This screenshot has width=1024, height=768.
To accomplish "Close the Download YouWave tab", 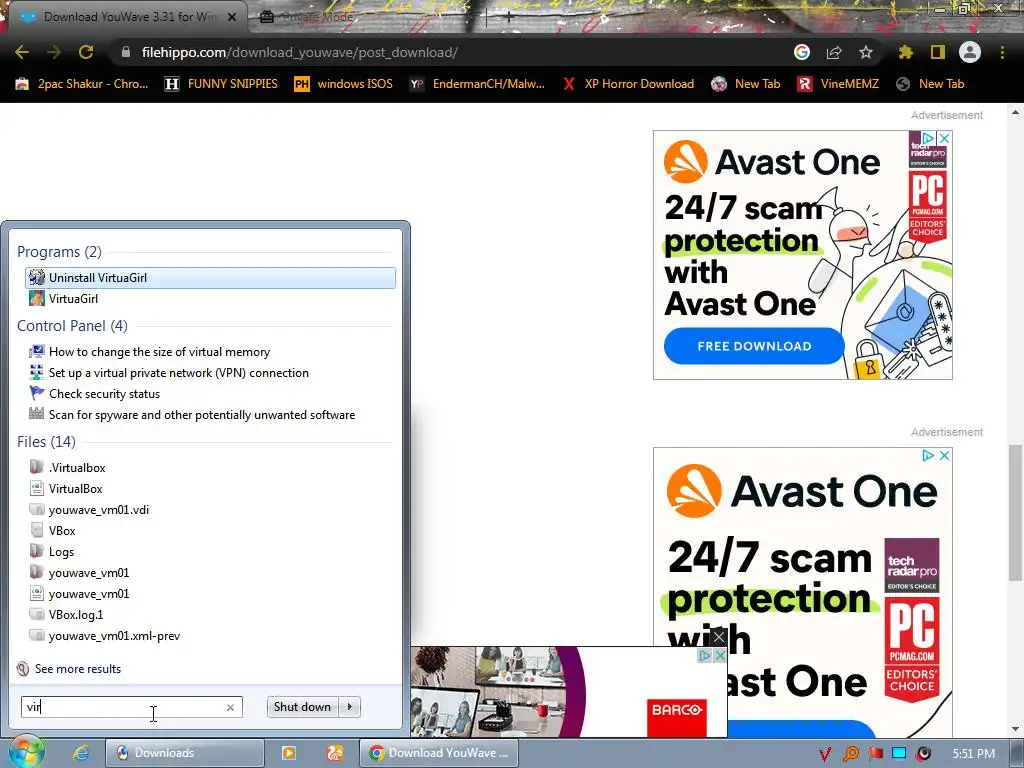I will 232,17.
